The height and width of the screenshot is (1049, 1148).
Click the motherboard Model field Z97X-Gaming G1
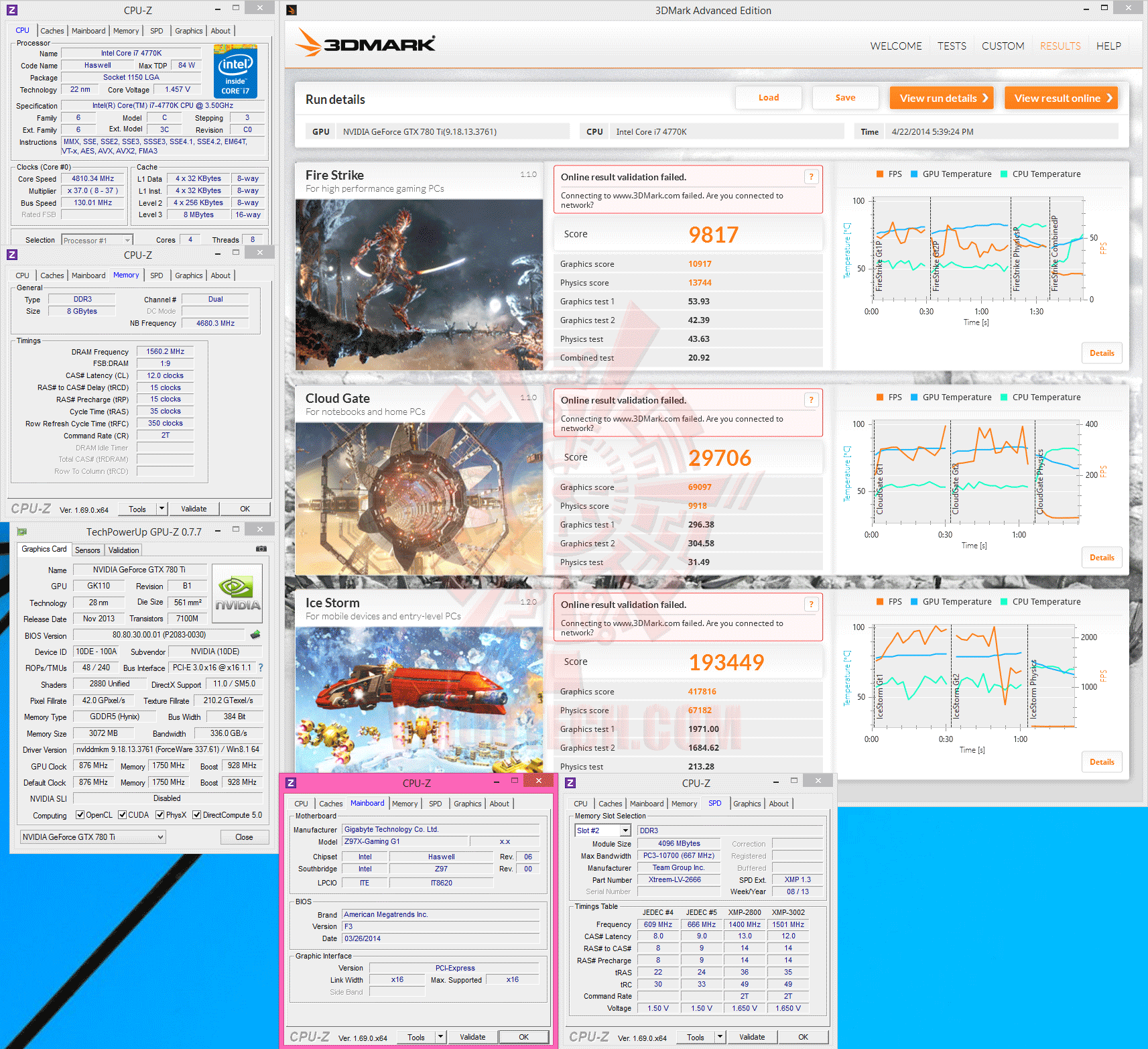tap(404, 842)
